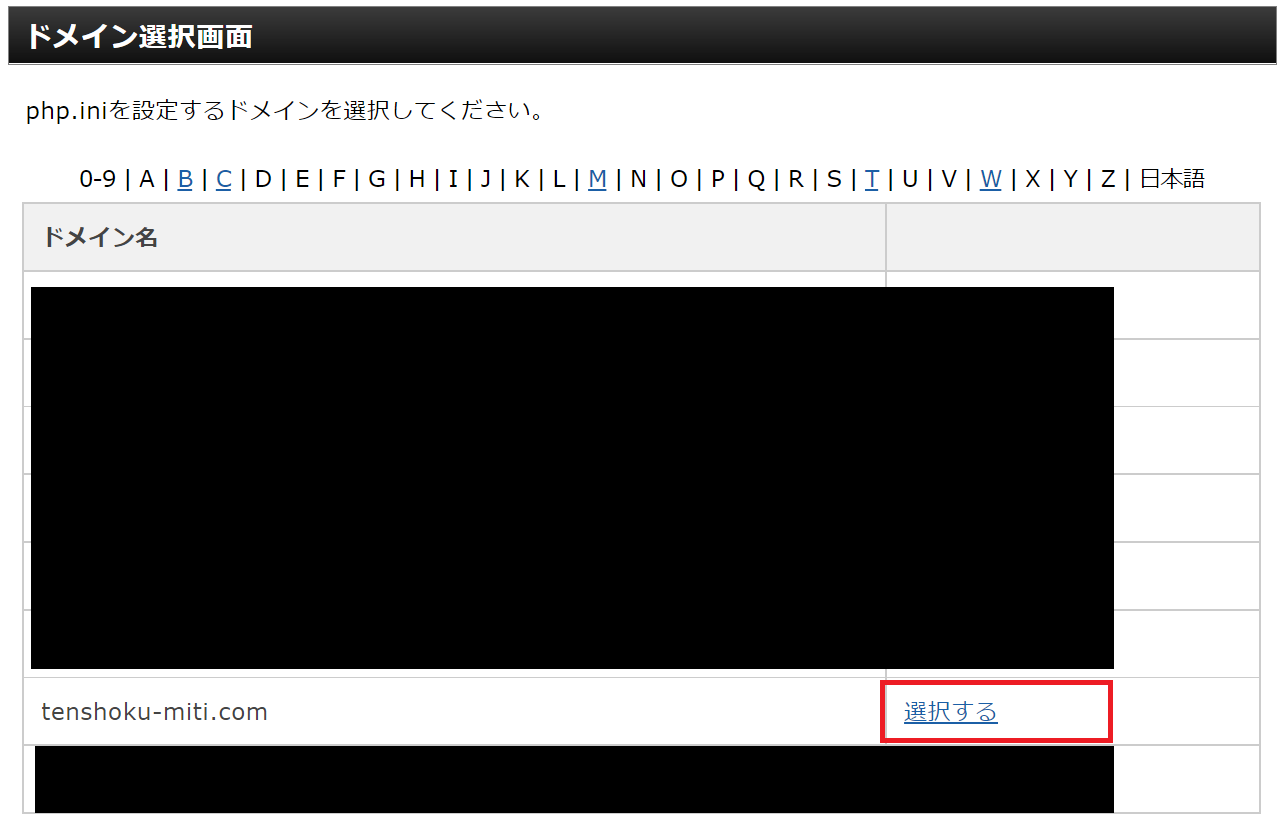Click the letter N in the index
The image size is (1286, 824).
point(638,179)
